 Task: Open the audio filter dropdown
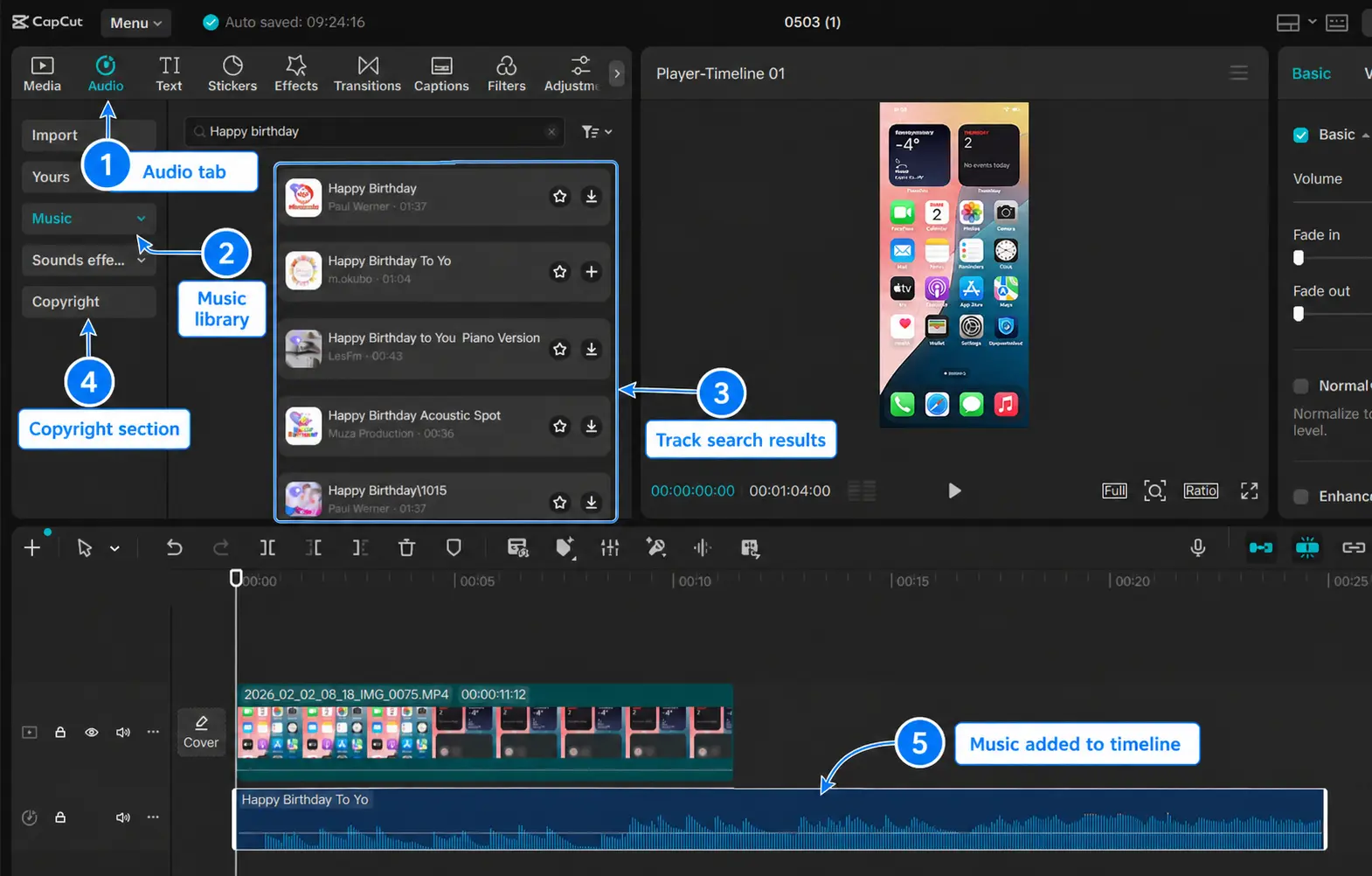[x=597, y=132]
